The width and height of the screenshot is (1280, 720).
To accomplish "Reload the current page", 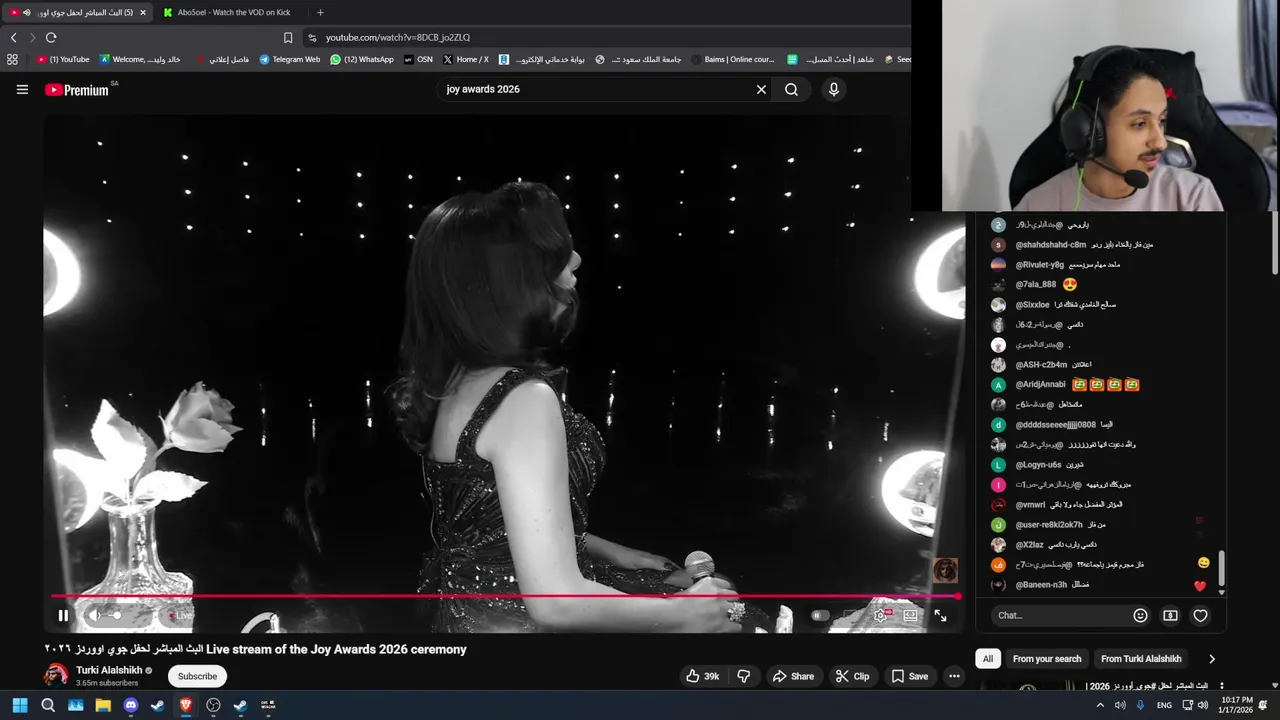I will tap(51, 37).
